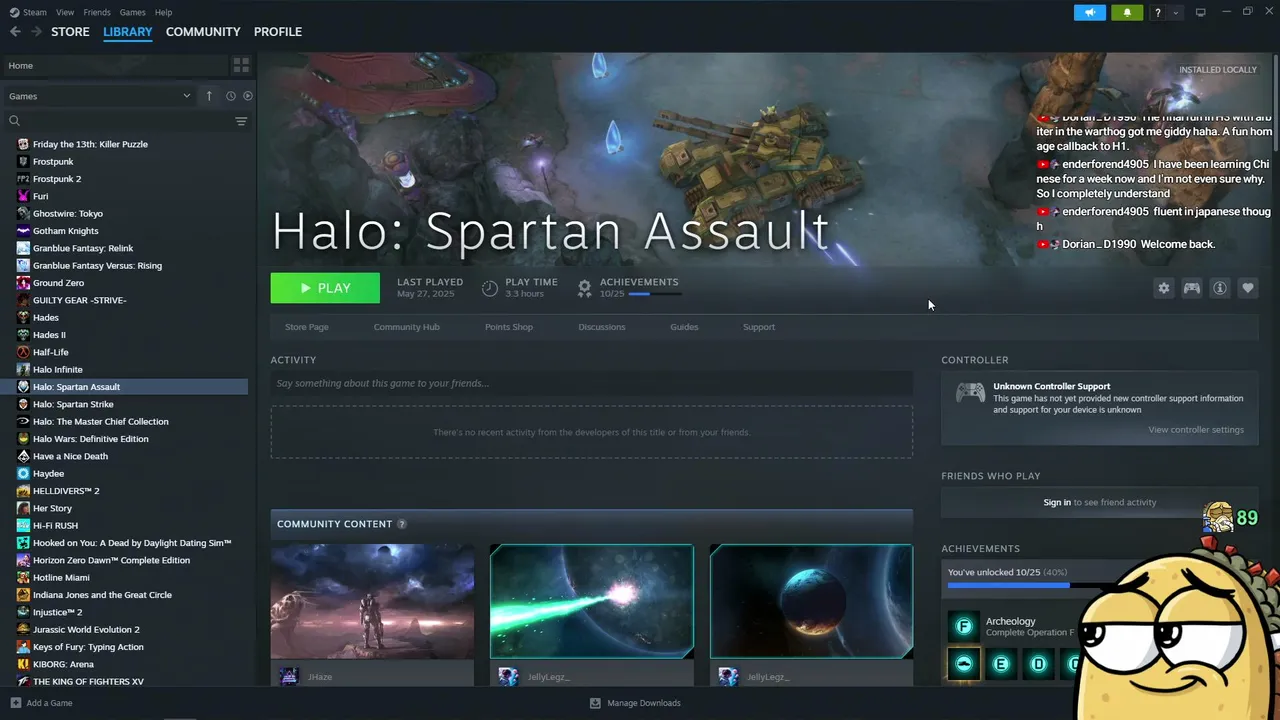Open the Store Page link
The image size is (1280, 720).
tap(306, 327)
